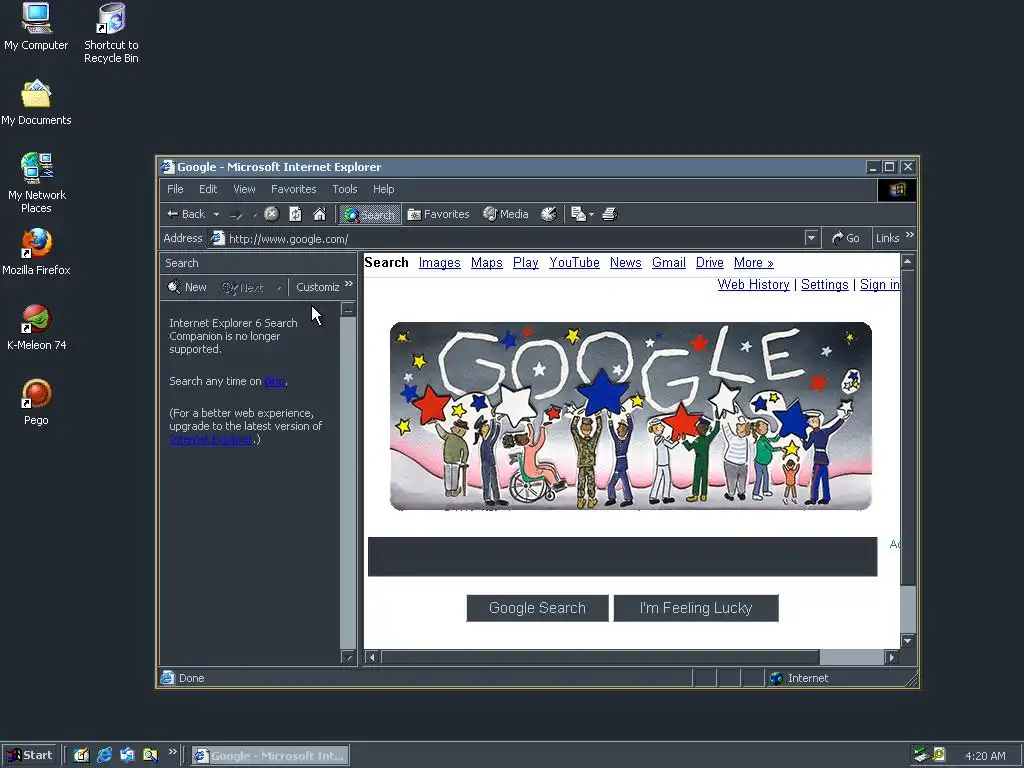
Task: Open the Start menu
Action: (29, 756)
